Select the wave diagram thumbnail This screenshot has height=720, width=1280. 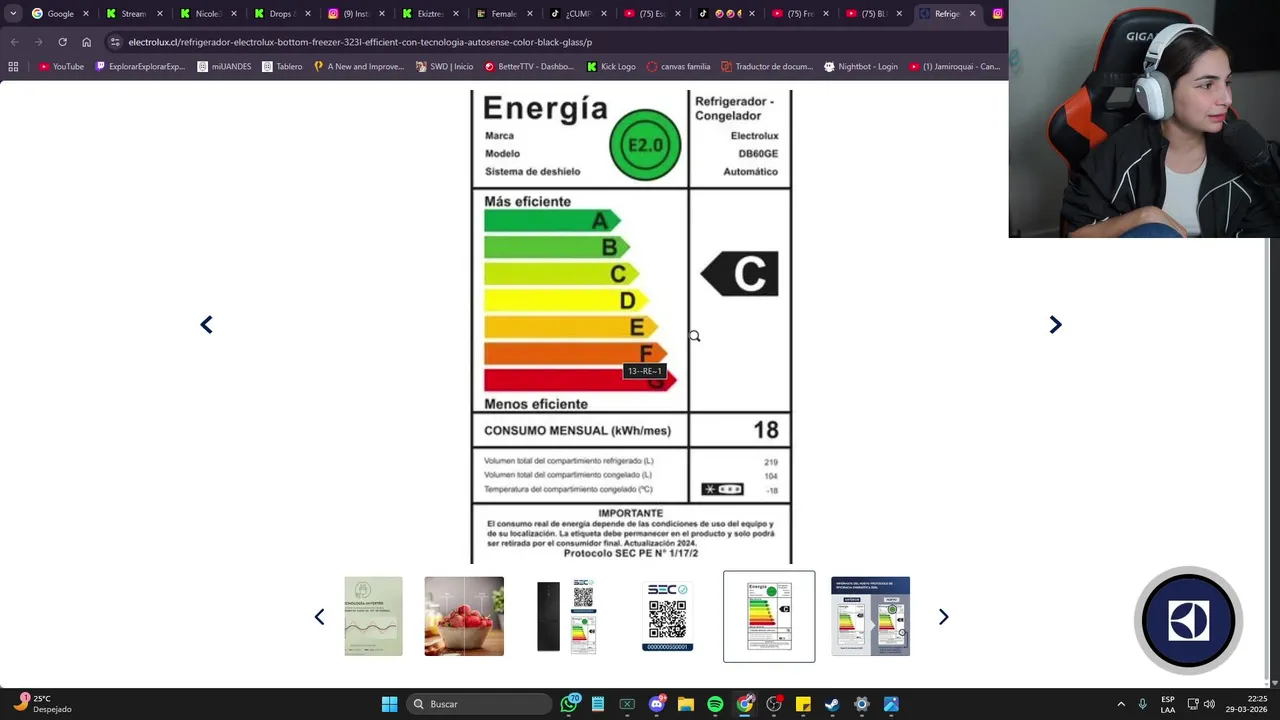(373, 616)
